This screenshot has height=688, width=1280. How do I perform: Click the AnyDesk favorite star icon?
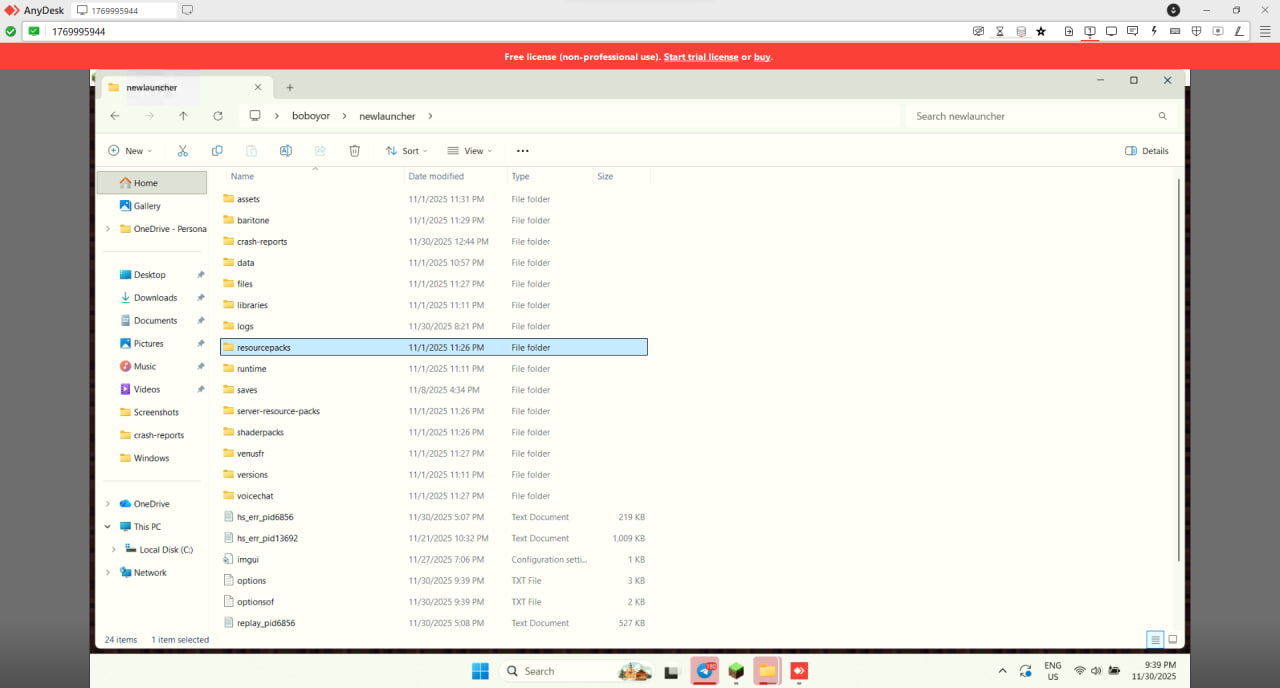coord(1041,31)
